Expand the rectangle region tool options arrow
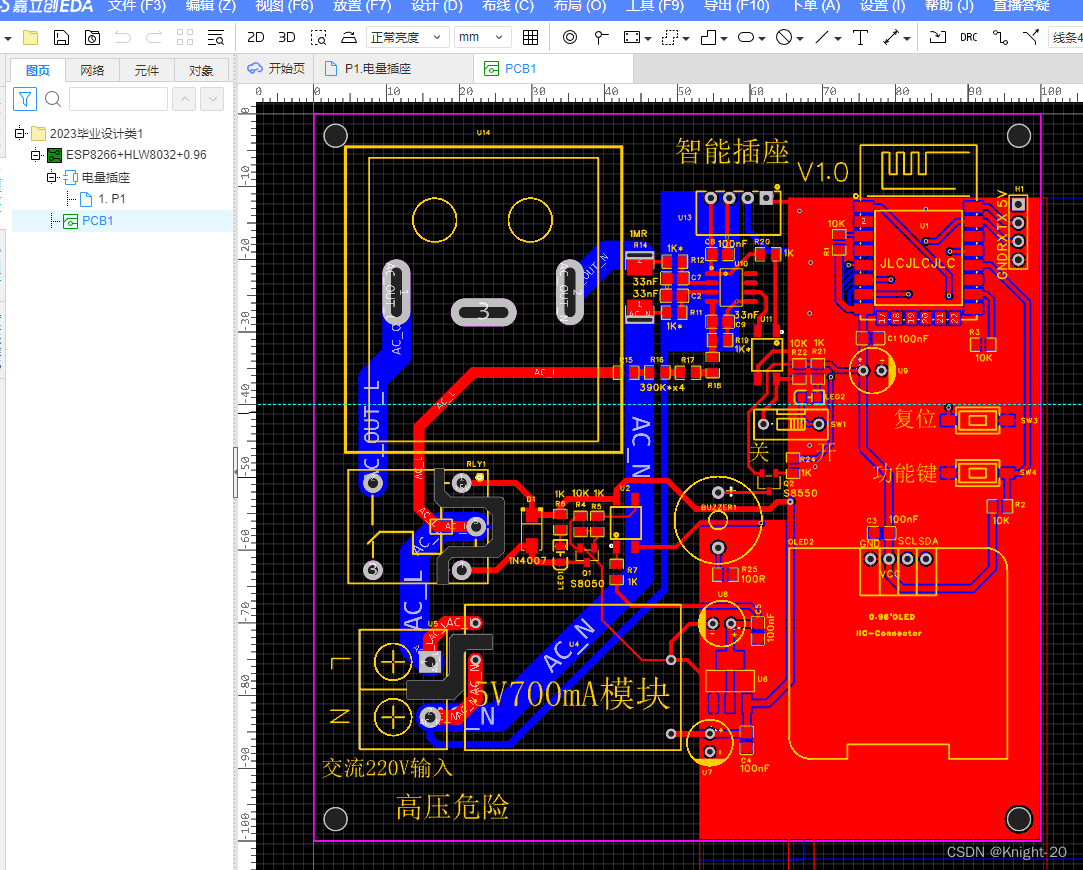This screenshot has height=870, width=1083. pos(648,39)
